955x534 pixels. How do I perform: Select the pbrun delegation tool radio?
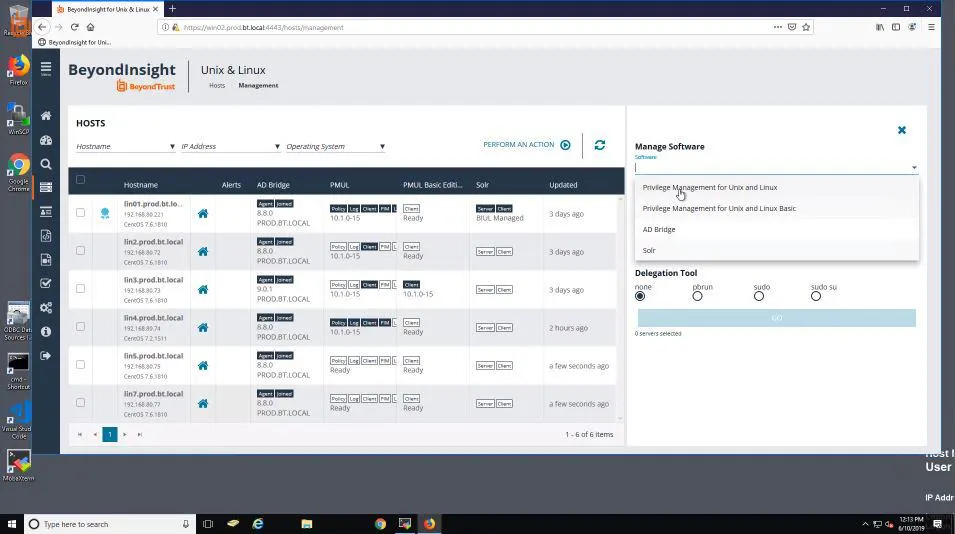click(x=697, y=296)
